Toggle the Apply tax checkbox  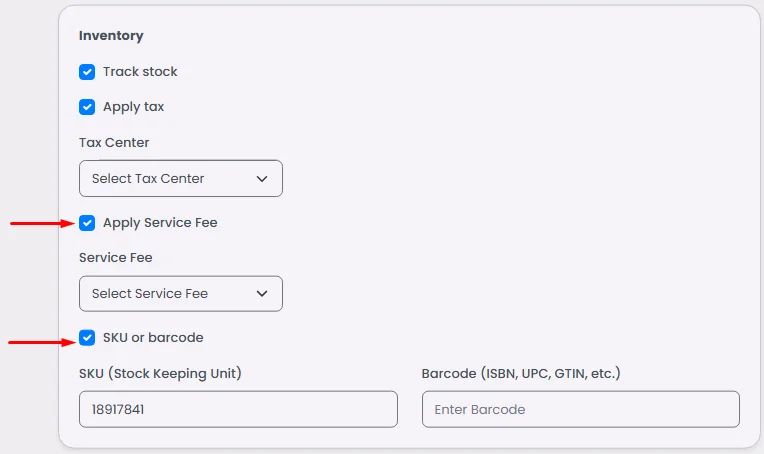(87, 107)
